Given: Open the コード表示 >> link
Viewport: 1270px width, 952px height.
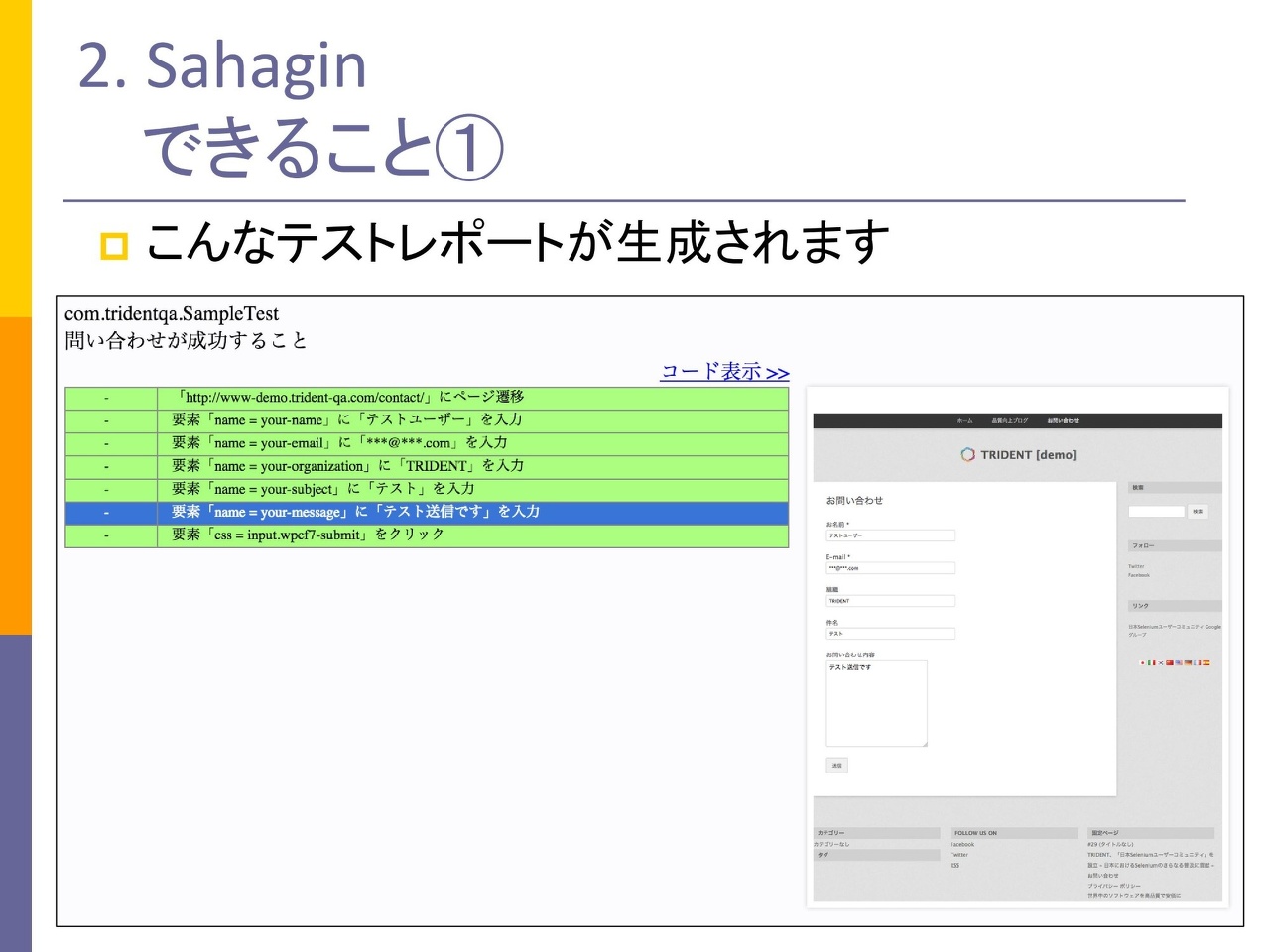Looking at the screenshot, I should tap(724, 372).
